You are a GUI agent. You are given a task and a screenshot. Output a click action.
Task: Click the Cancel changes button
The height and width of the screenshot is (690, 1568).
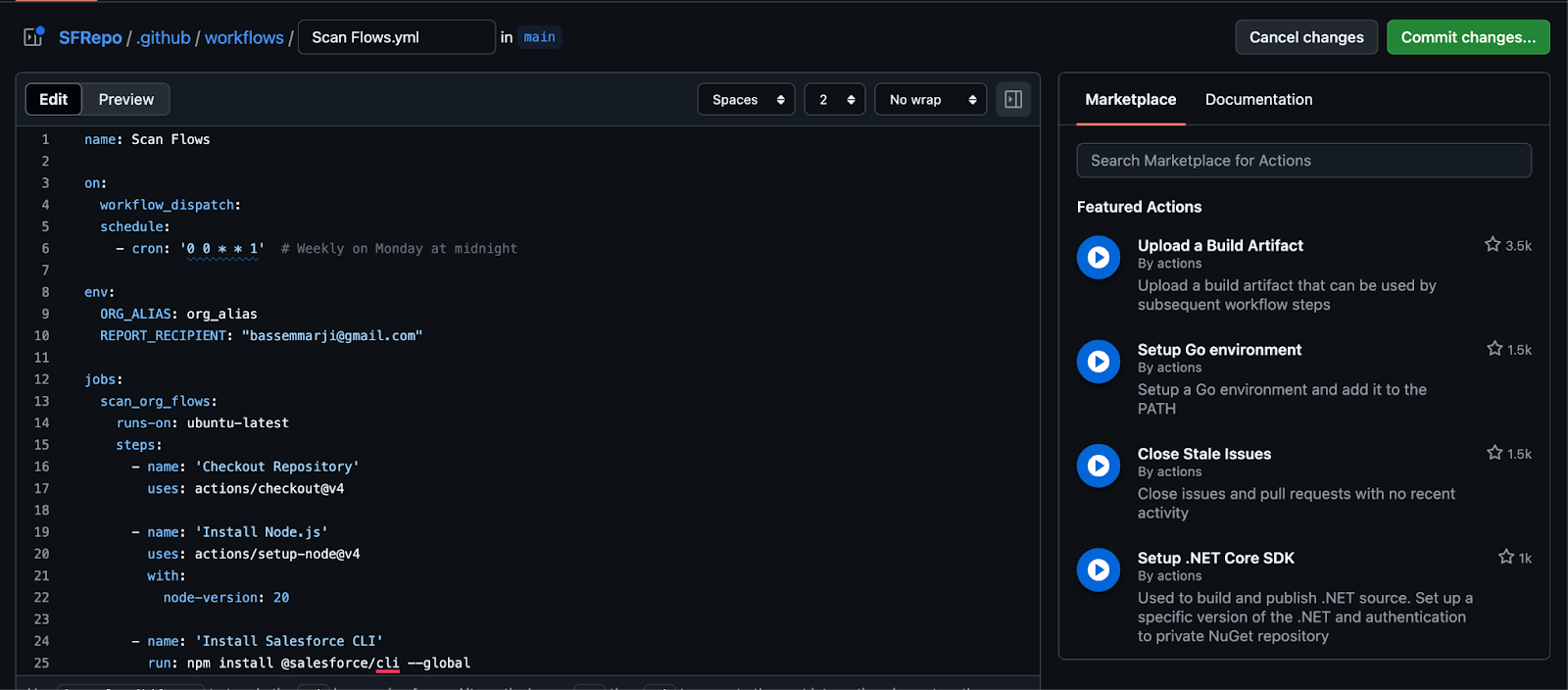tap(1306, 37)
